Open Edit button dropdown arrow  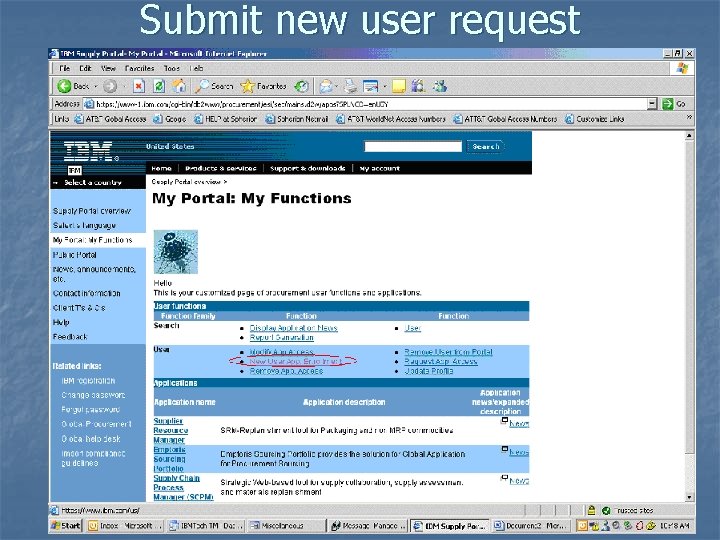click(385, 86)
